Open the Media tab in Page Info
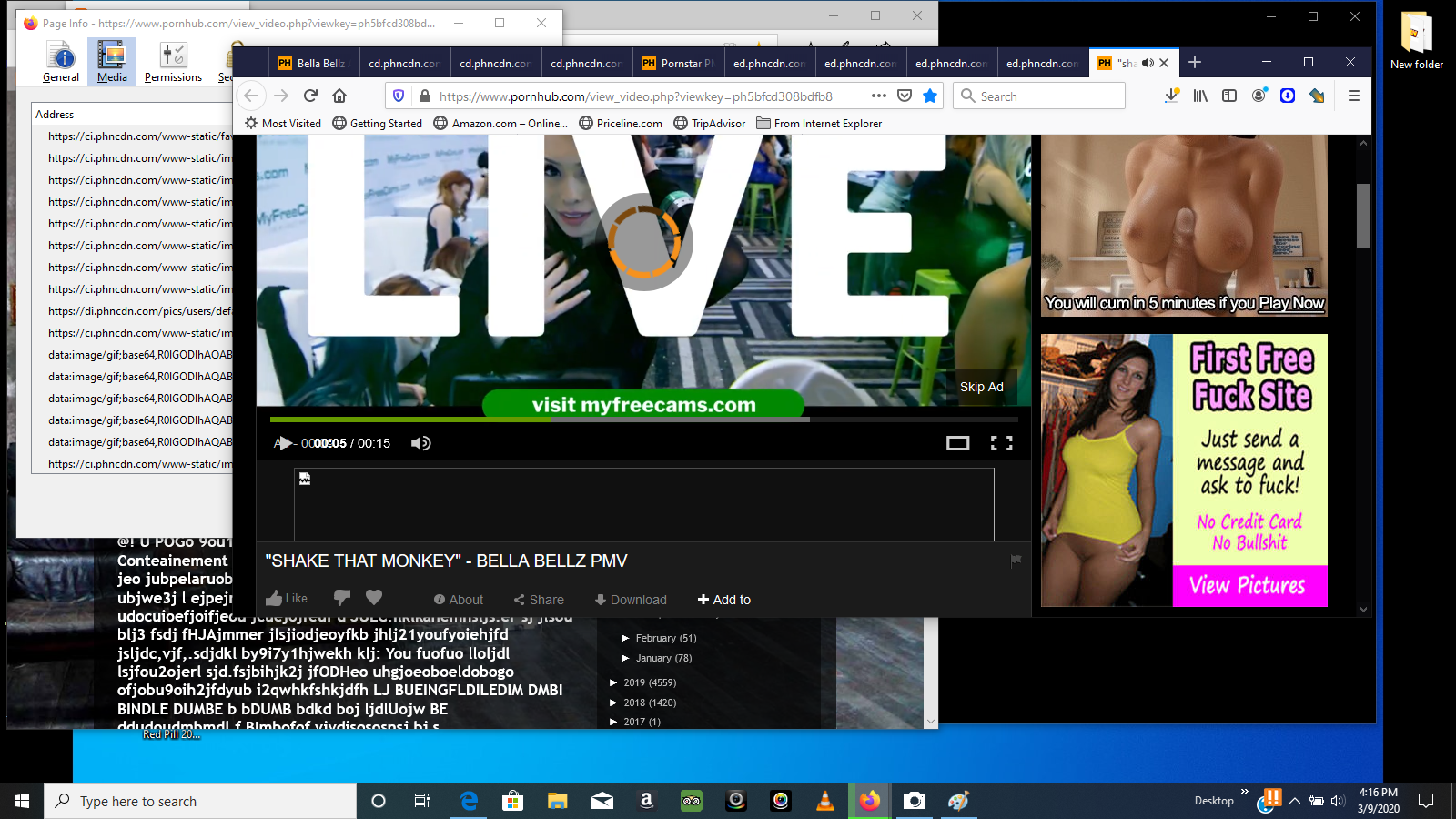 (112, 62)
